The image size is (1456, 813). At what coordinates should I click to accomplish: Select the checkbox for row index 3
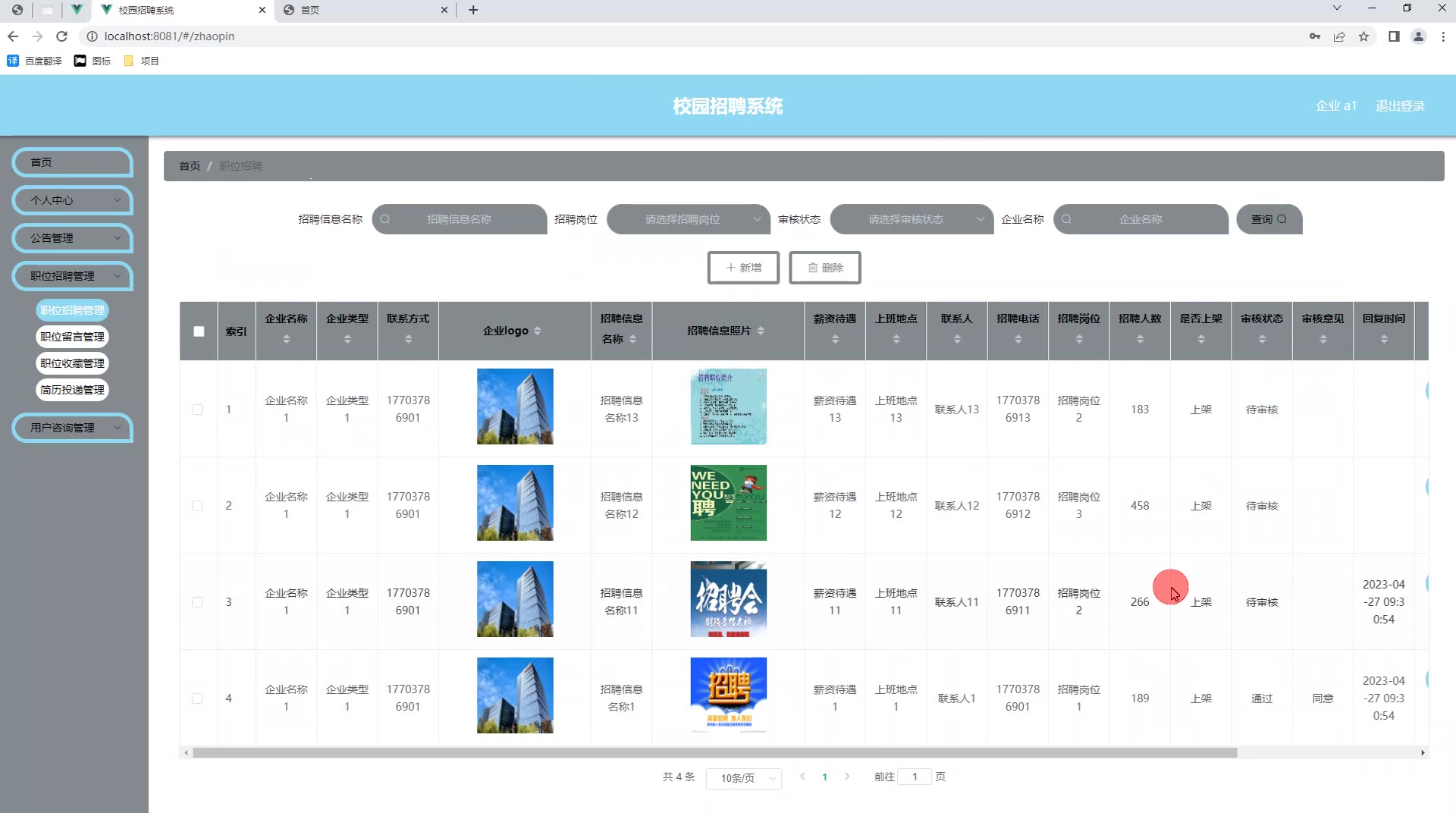(197, 602)
